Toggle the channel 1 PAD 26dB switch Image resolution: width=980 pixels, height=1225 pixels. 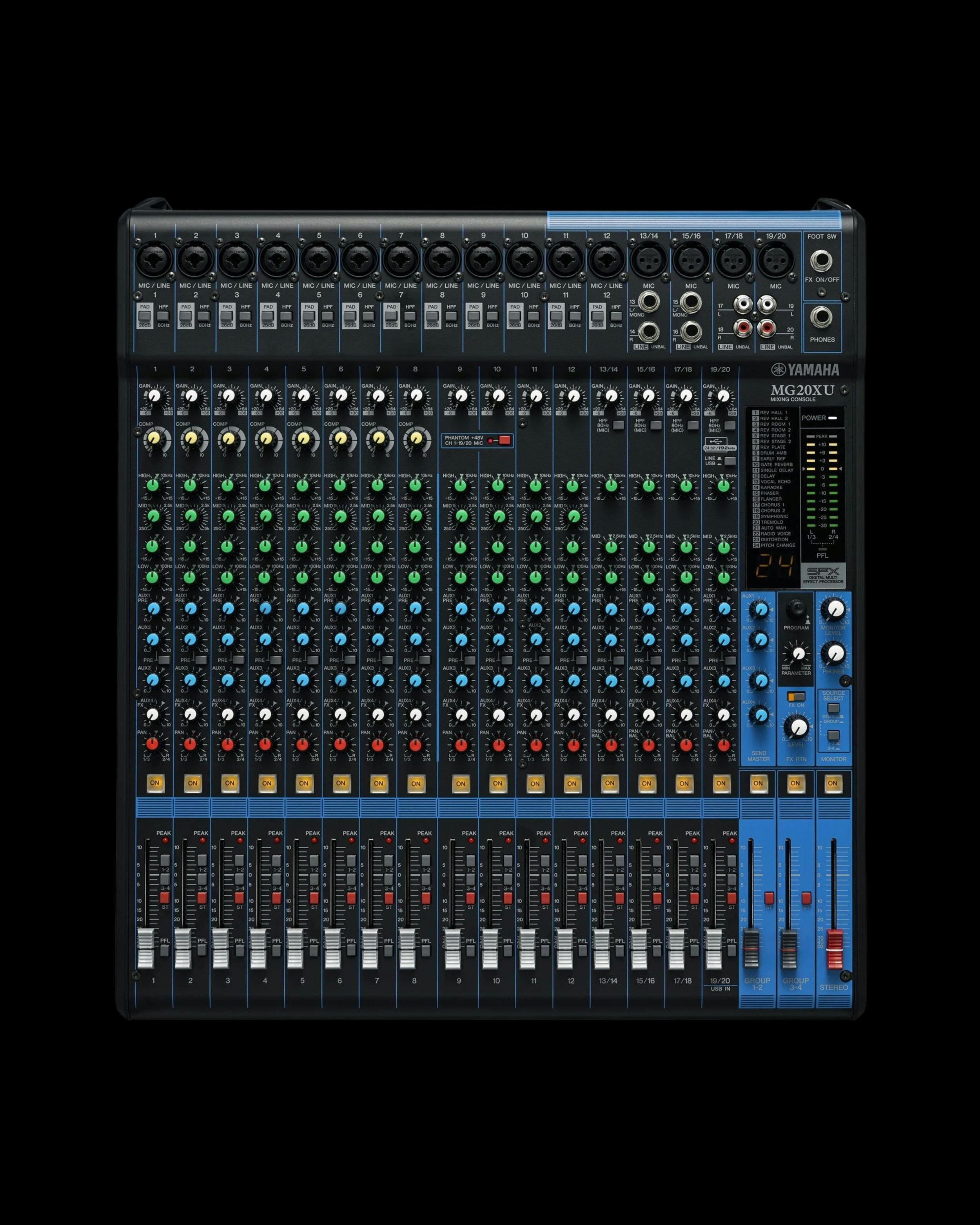click(145, 315)
